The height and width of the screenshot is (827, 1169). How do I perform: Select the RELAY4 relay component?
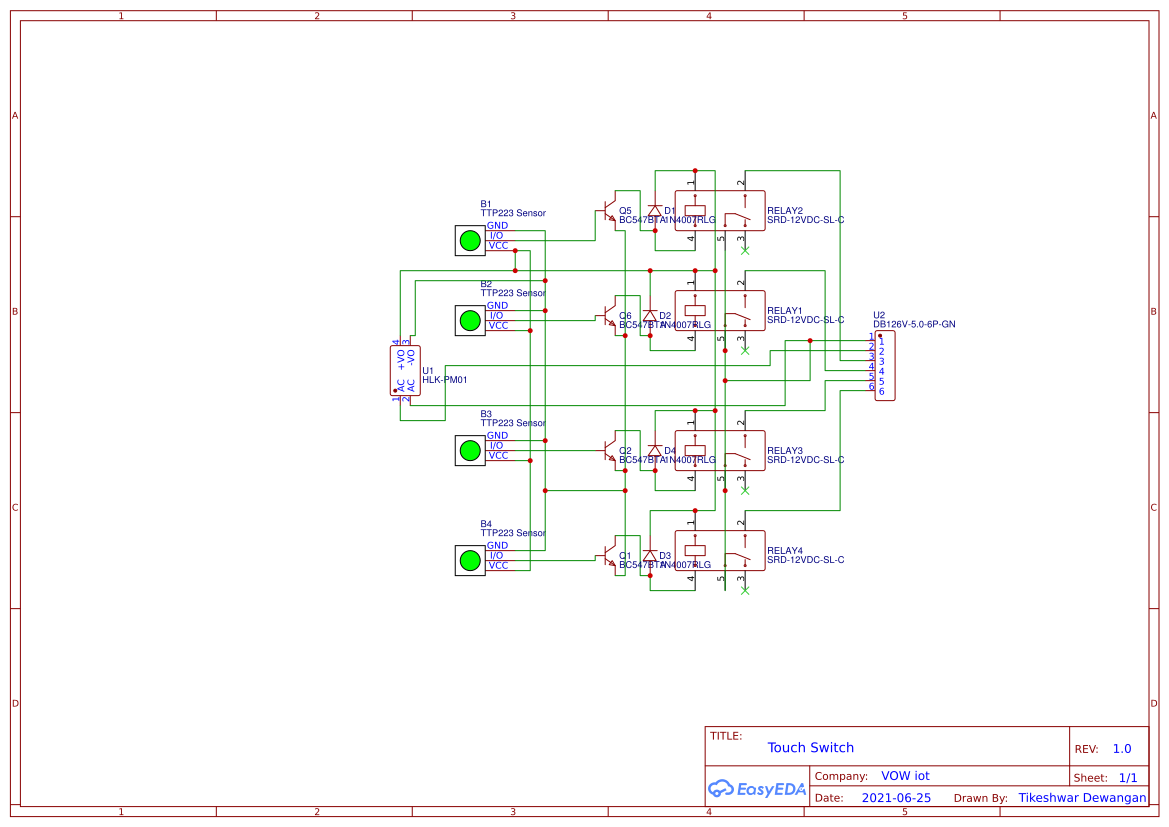coord(720,551)
